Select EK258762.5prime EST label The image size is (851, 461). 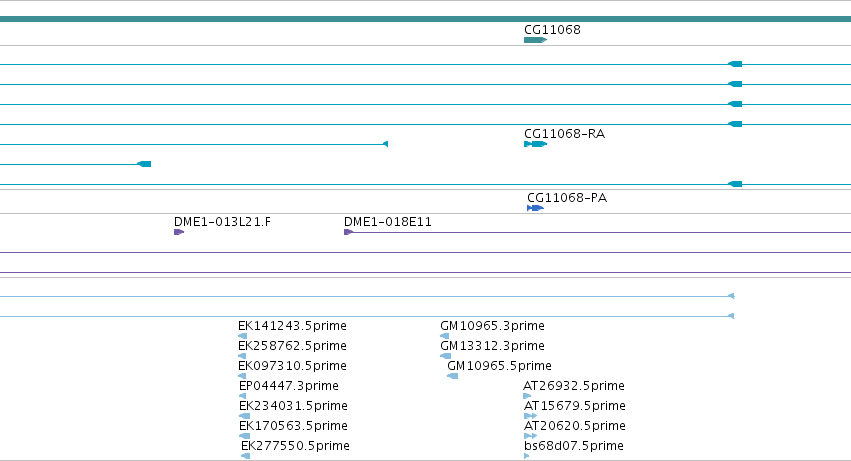(x=292, y=346)
